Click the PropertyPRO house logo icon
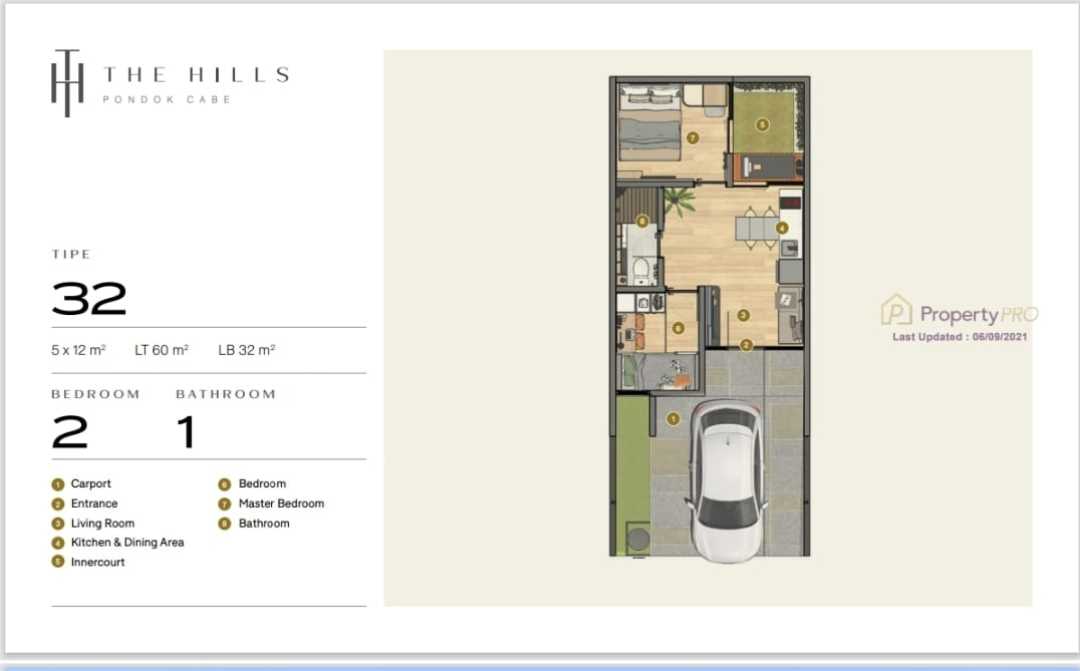Viewport: 1080px width, 671px height. tap(896, 310)
